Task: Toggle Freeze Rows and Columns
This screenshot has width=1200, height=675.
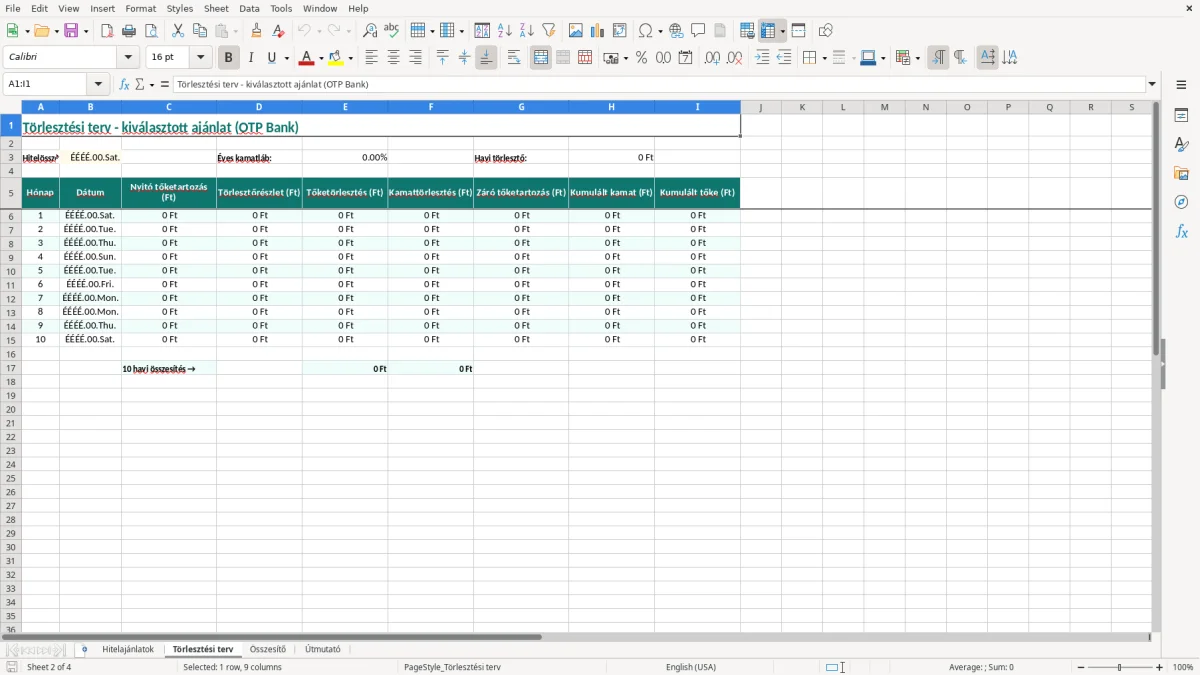Action: (768, 31)
